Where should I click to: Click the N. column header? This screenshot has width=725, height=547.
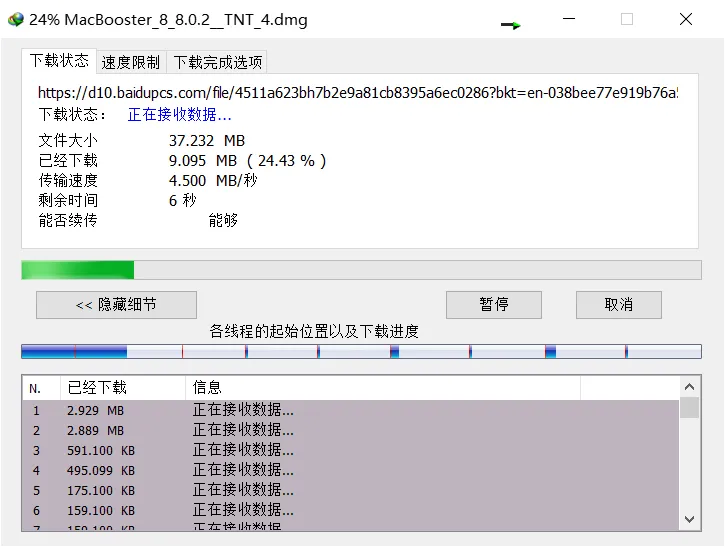tap(41, 388)
